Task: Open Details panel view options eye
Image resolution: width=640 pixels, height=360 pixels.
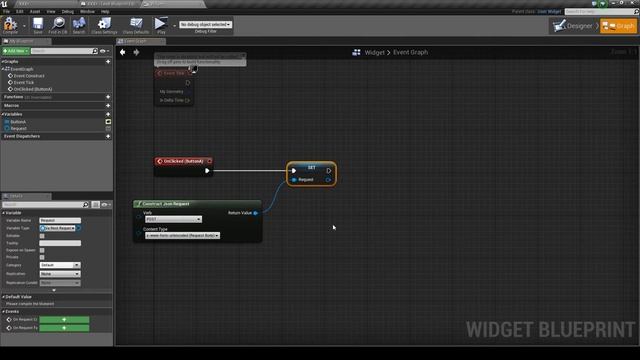Action: pyautogui.click(x=106, y=204)
